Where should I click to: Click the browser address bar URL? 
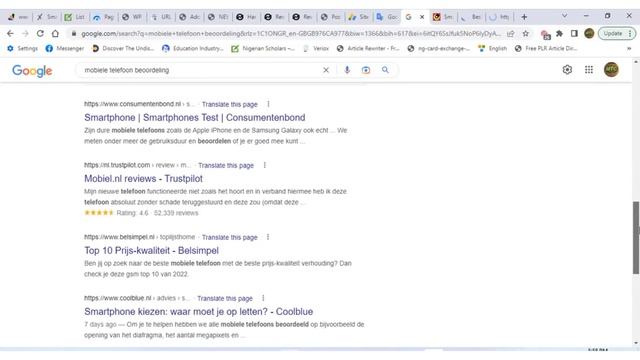tap(290, 33)
